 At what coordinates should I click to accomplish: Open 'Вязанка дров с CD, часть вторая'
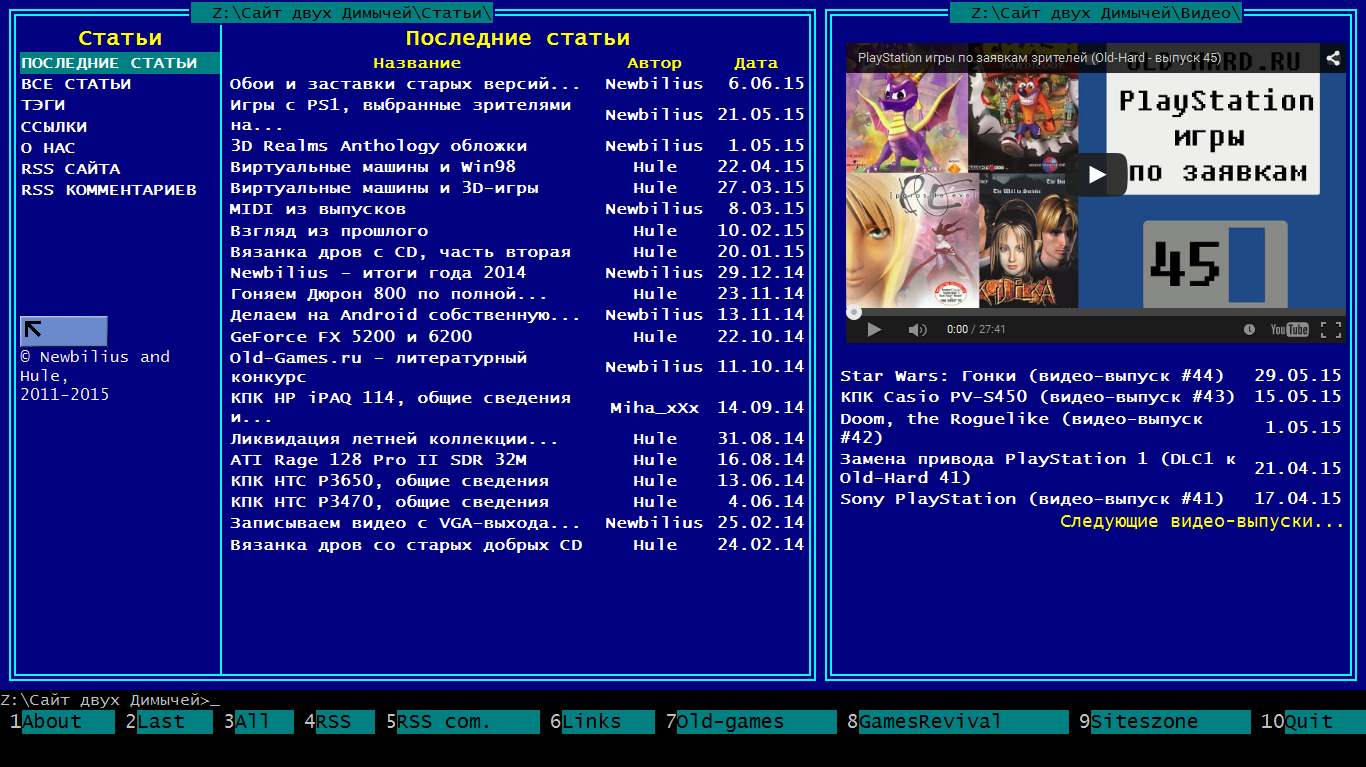click(400, 252)
